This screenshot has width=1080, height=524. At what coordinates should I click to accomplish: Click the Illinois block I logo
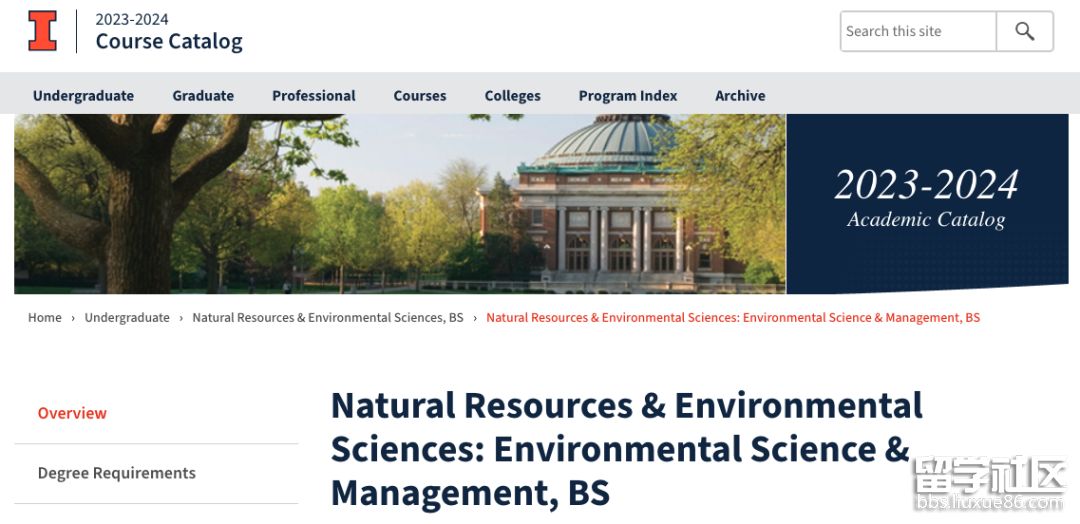click(x=43, y=31)
